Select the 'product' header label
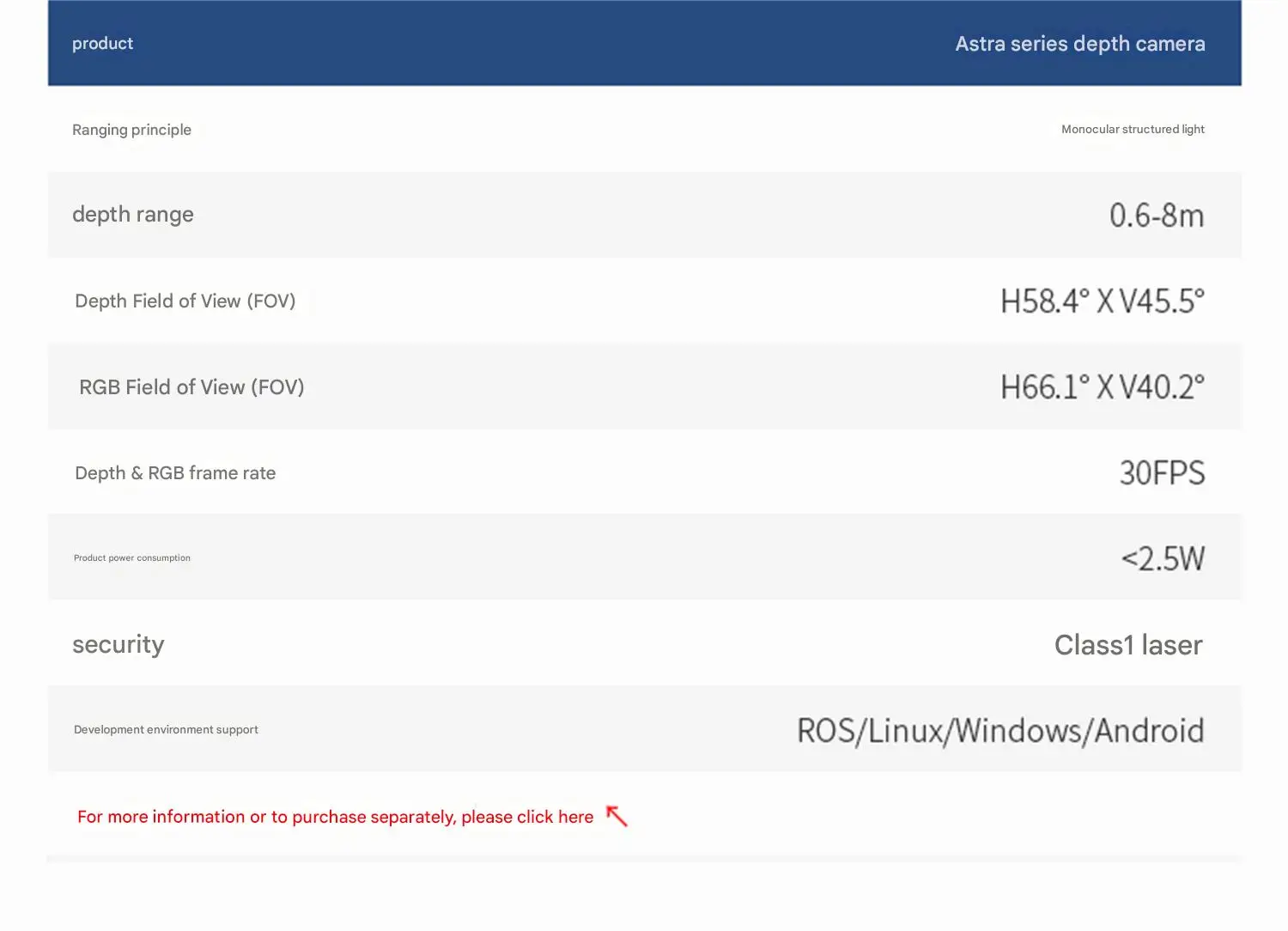1288x931 pixels. click(102, 44)
